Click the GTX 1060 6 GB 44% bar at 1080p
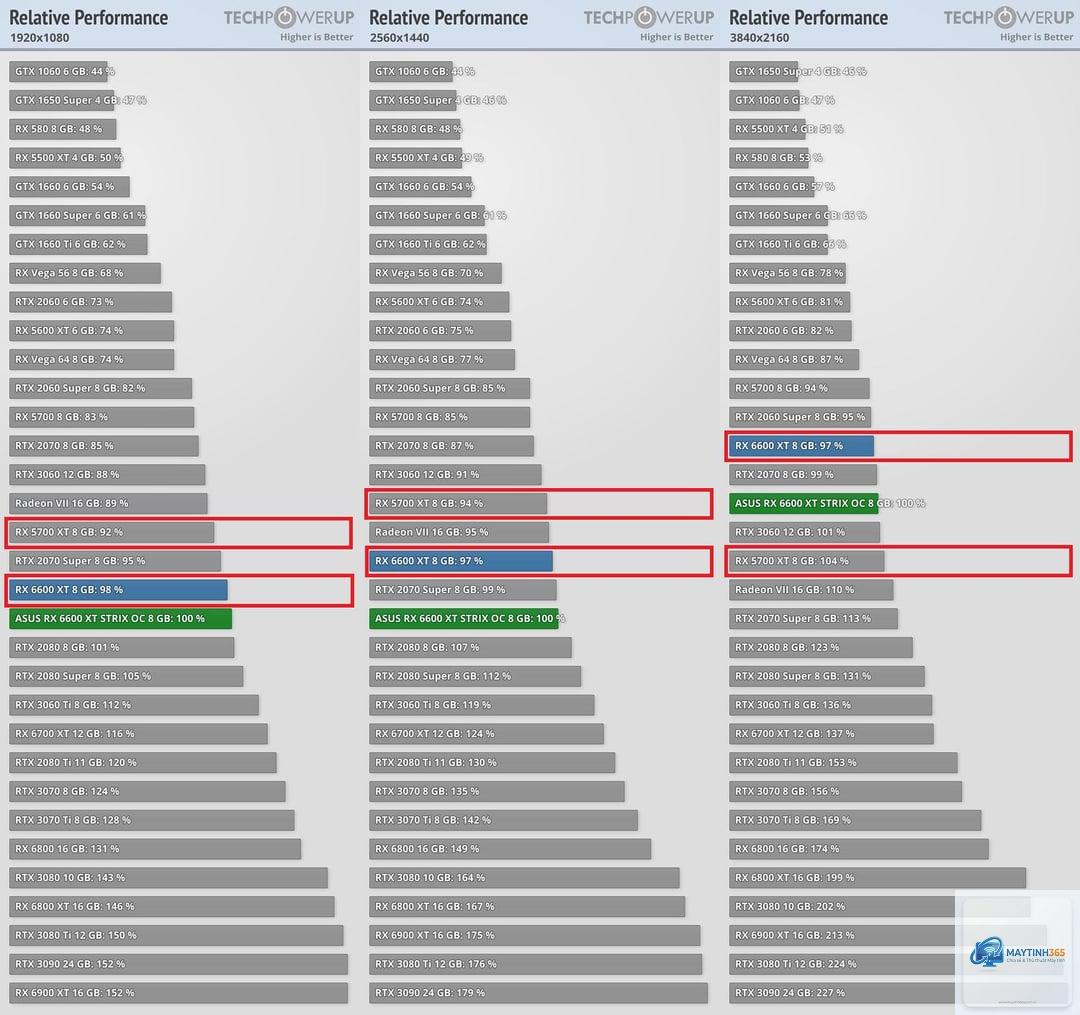Screen dimensions: 1080x1015 (59, 71)
